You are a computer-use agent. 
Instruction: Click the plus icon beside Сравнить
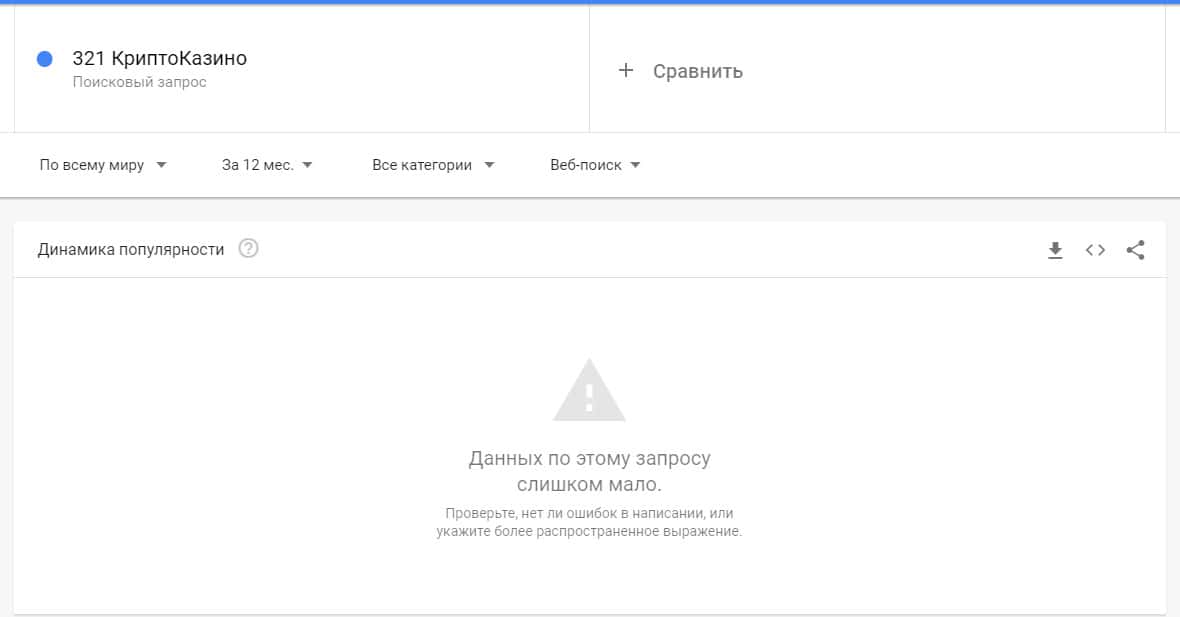click(626, 70)
